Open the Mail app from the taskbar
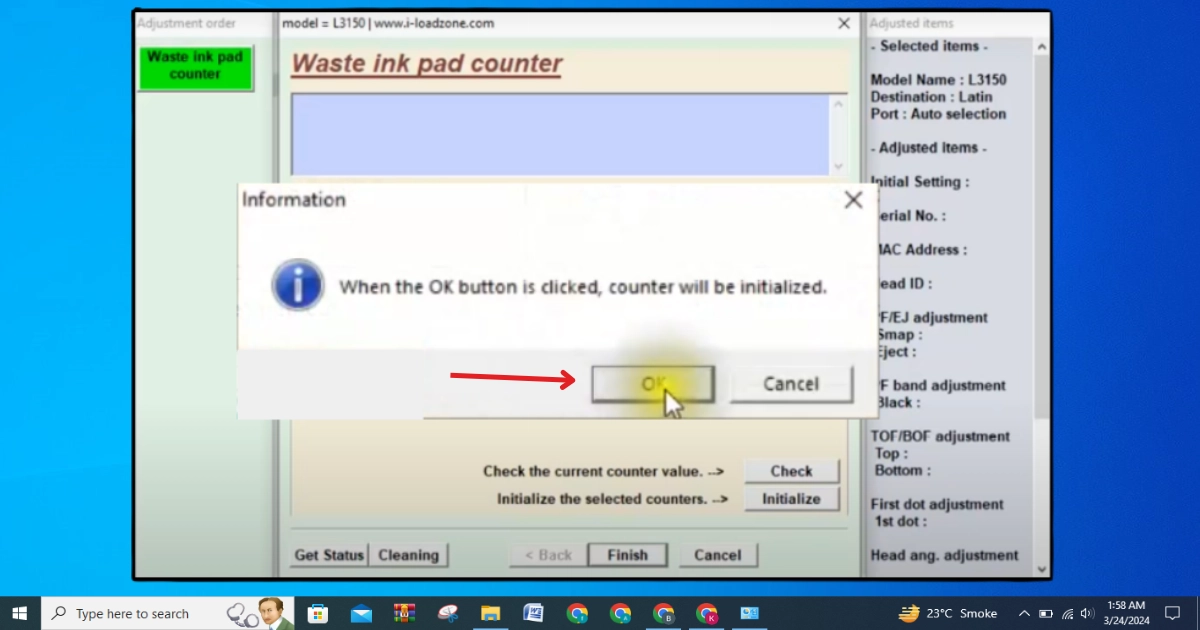This screenshot has width=1200, height=630. 361,613
